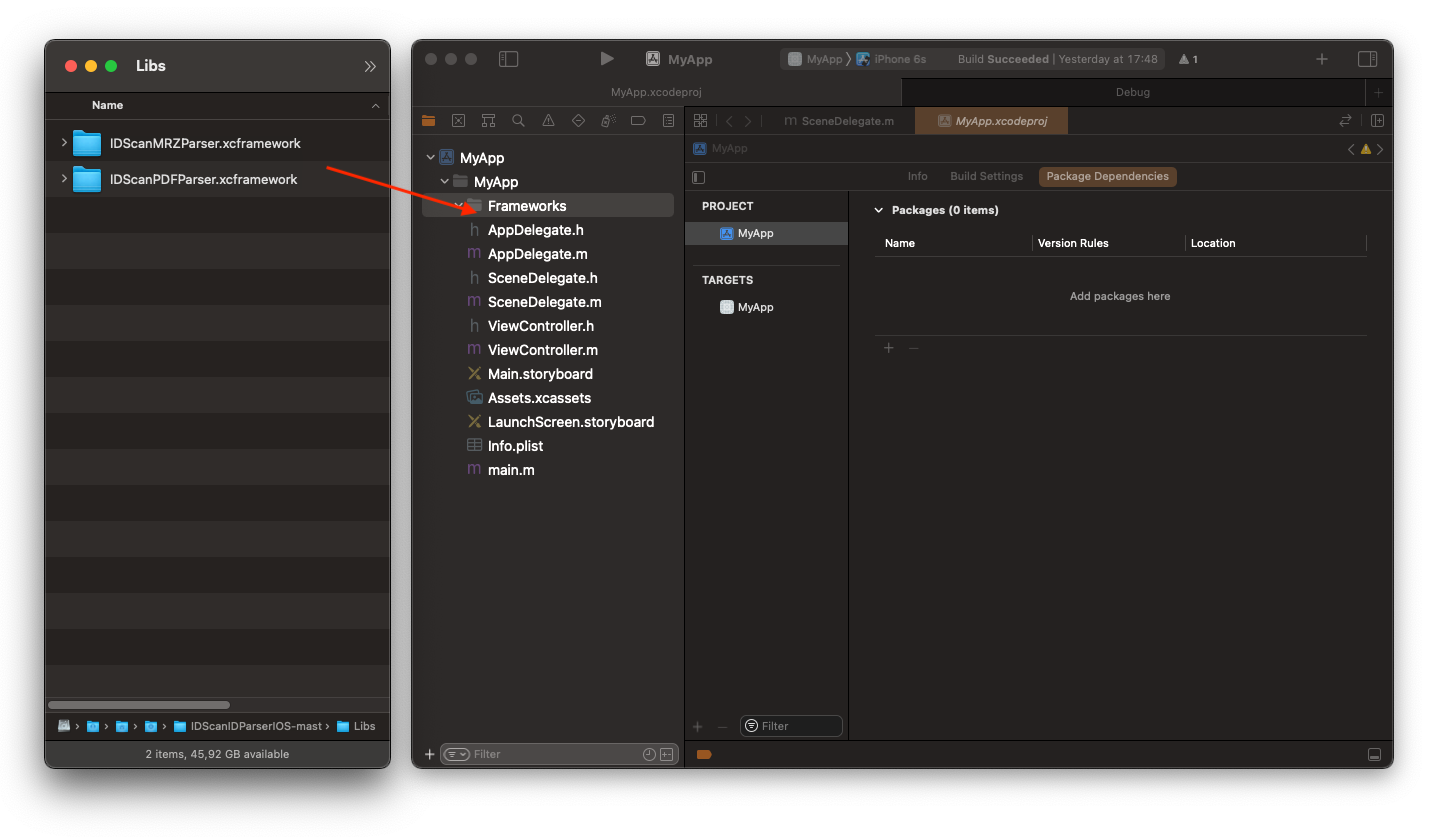1438x839 pixels.
Task: Toggle the Xcode navigator sidebar button
Action: coord(508,59)
